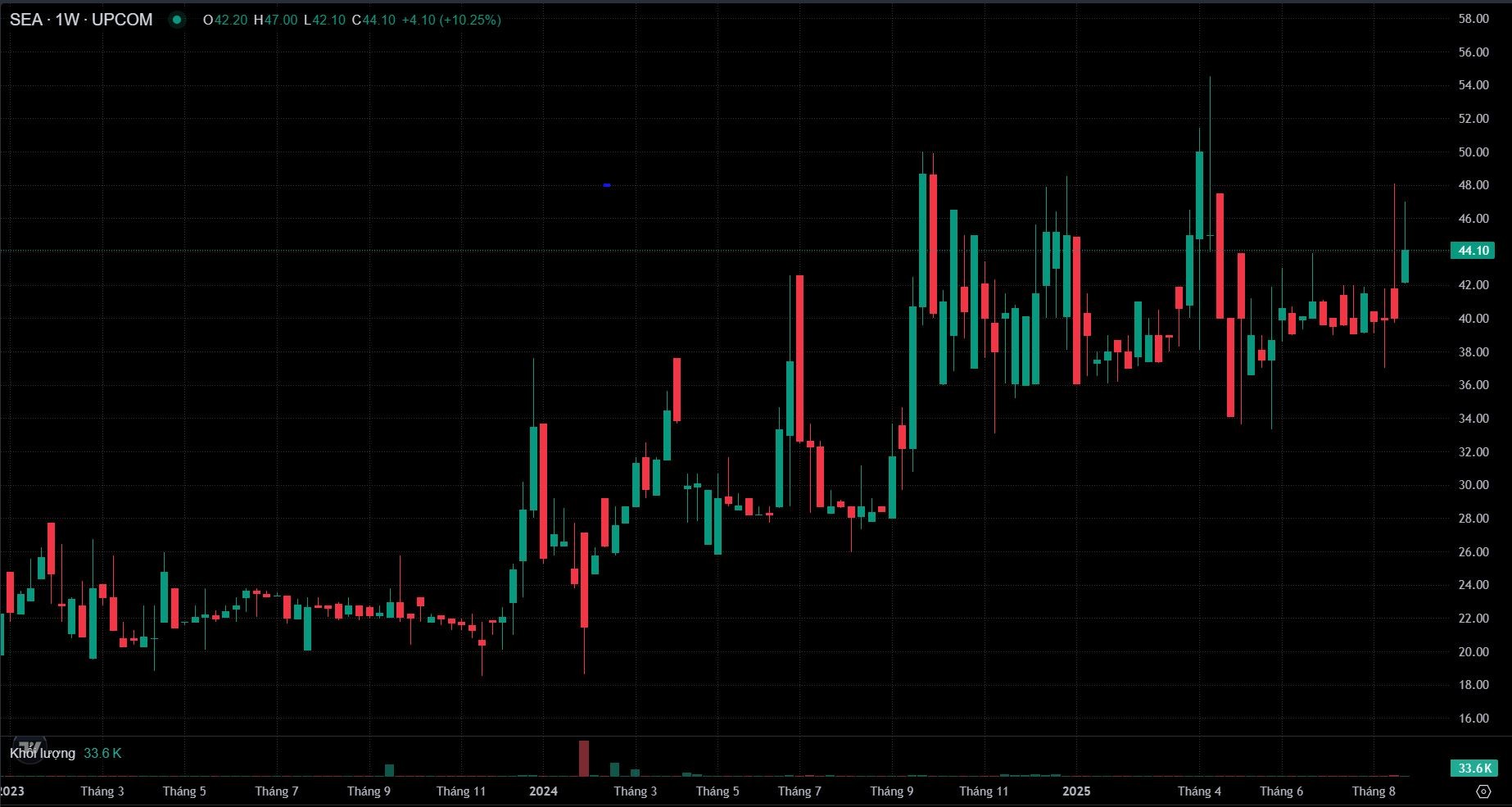
Task: Click the green volume bar near Tháng 9 2023
Action: pos(390,770)
